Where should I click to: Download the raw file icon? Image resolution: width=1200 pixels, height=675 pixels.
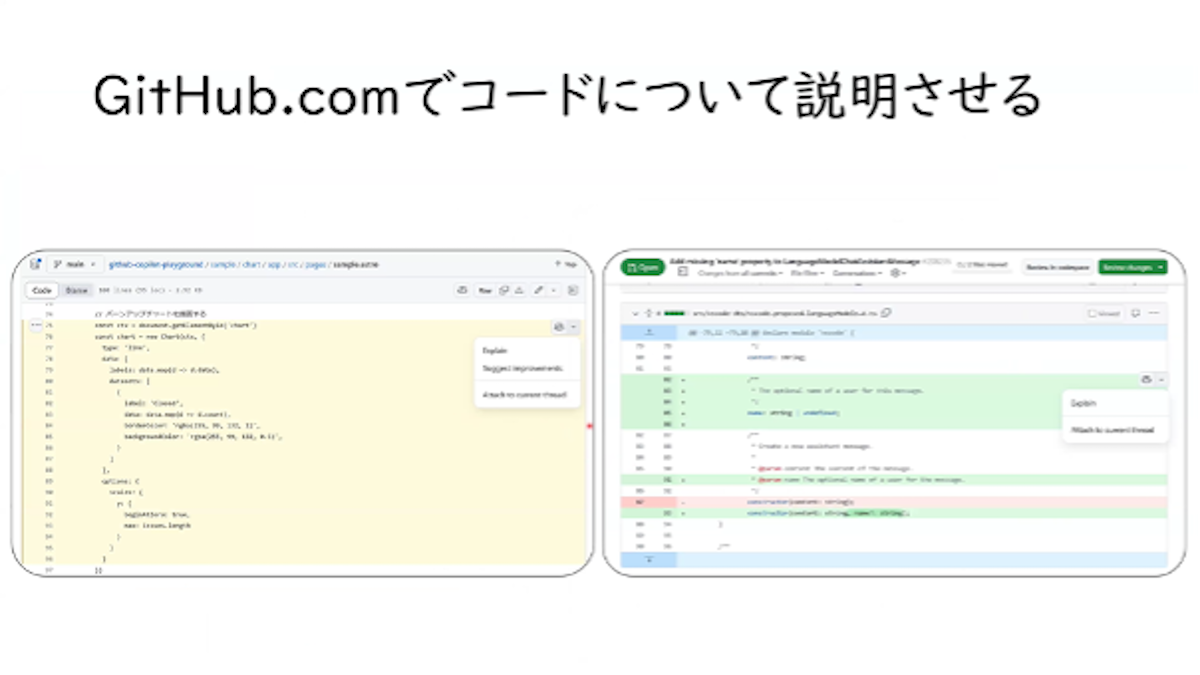[x=519, y=290]
